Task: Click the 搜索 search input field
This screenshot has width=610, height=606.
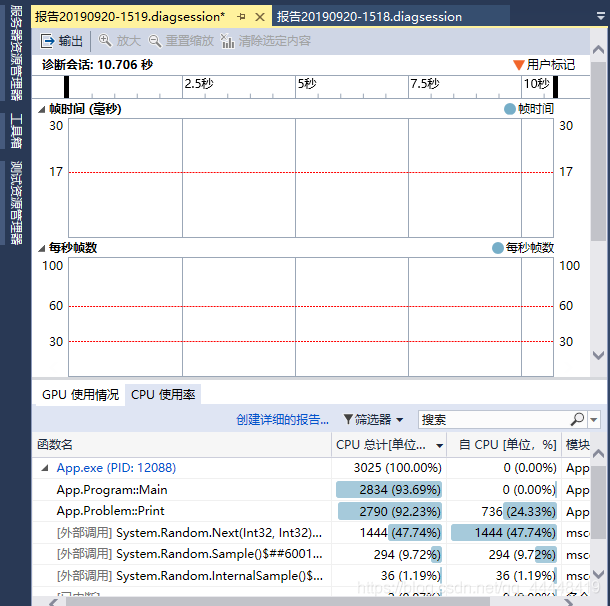Action: [494, 419]
